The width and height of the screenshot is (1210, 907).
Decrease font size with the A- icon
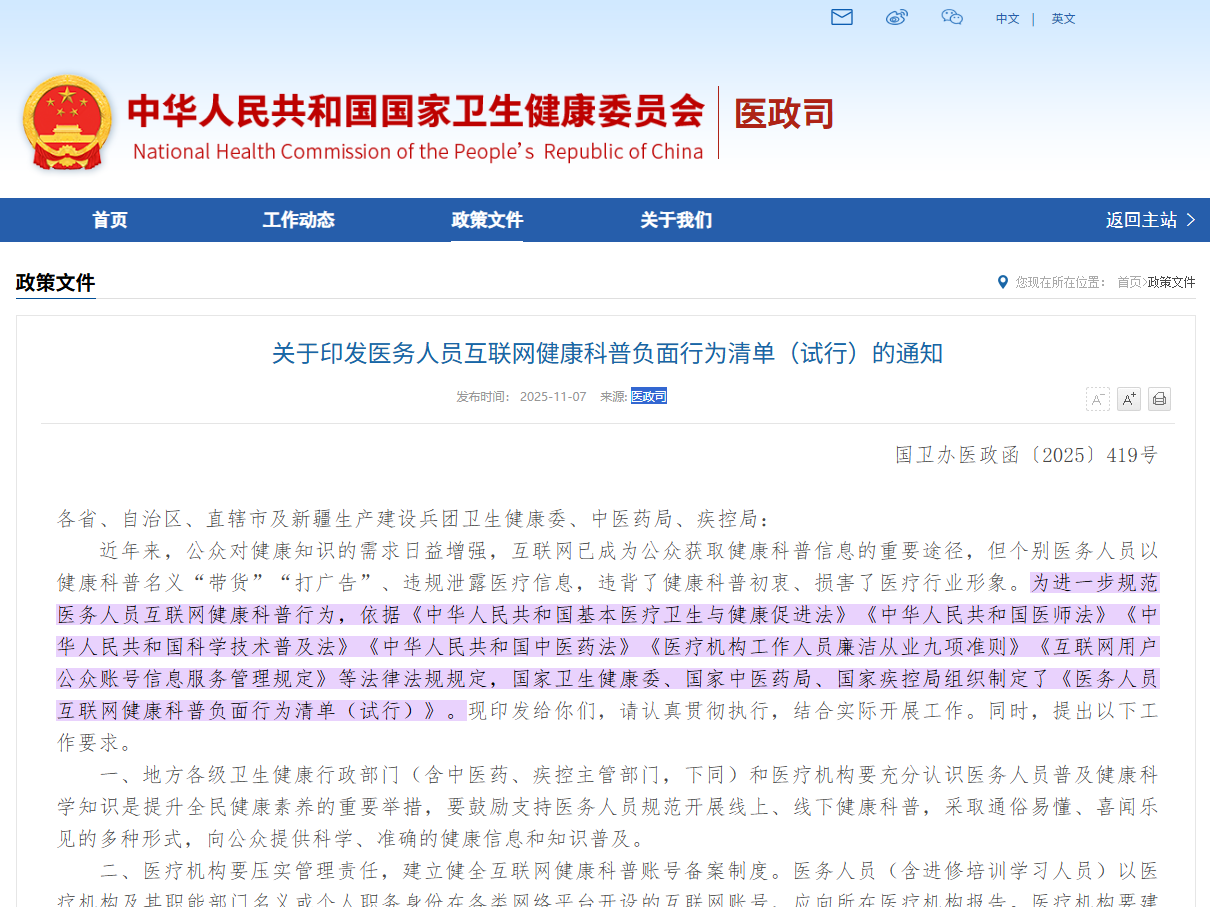(1098, 398)
